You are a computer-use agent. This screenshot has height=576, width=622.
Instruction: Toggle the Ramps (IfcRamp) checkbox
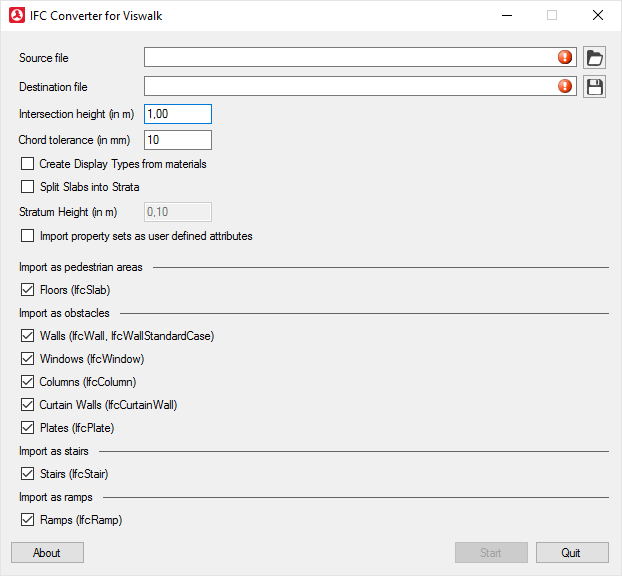(x=28, y=520)
